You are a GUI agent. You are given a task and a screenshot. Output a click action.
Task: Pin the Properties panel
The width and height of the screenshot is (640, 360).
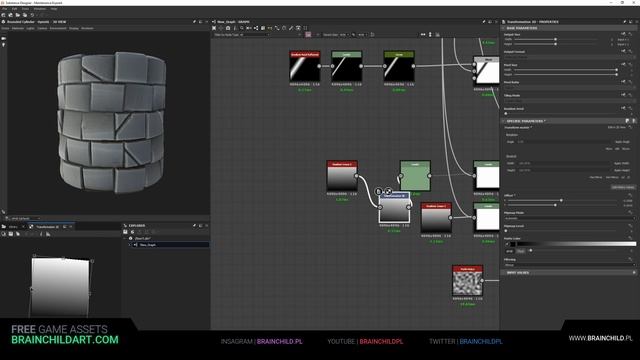tap(624, 22)
